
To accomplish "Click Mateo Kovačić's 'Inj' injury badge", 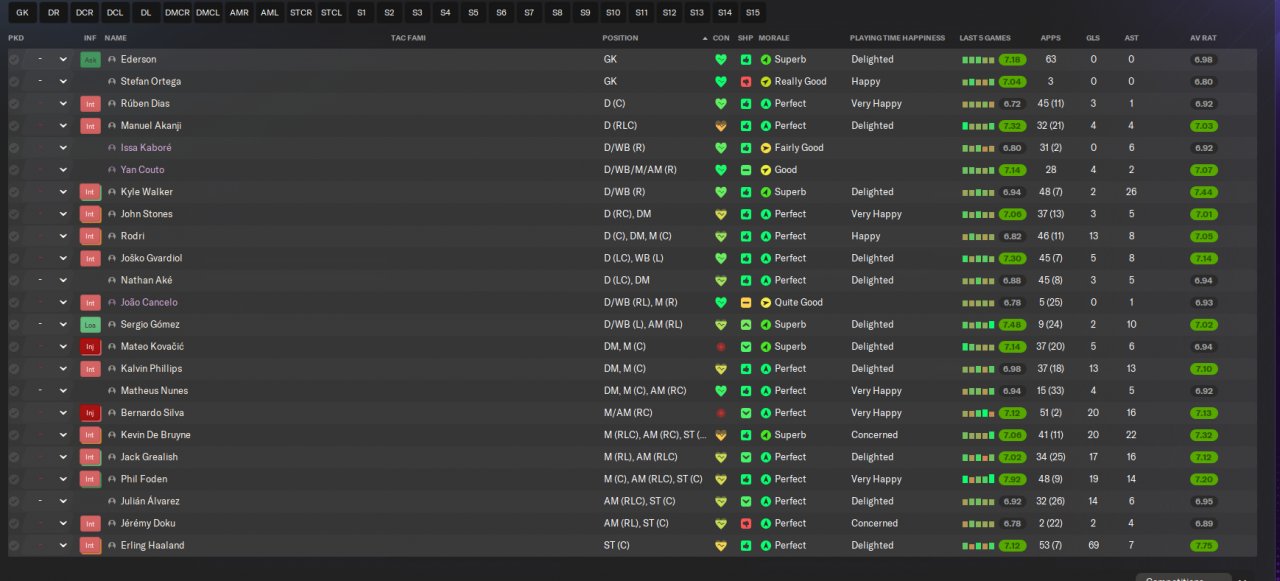I will (x=90, y=346).
